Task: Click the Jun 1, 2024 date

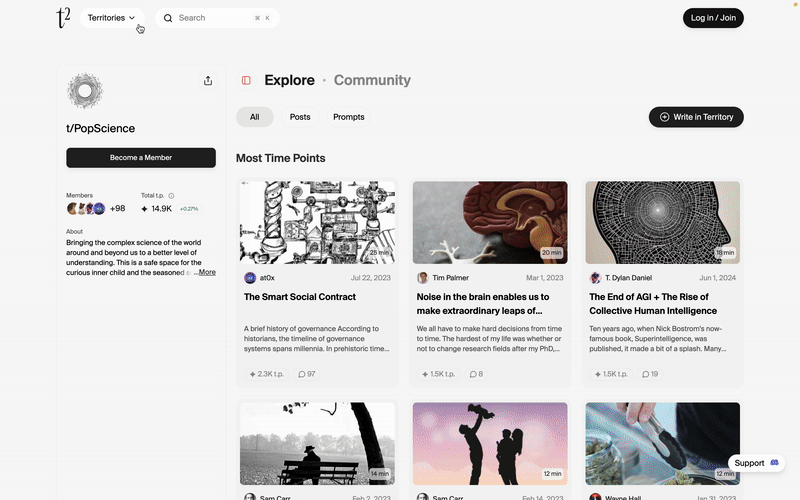Action: [x=717, y=278]
